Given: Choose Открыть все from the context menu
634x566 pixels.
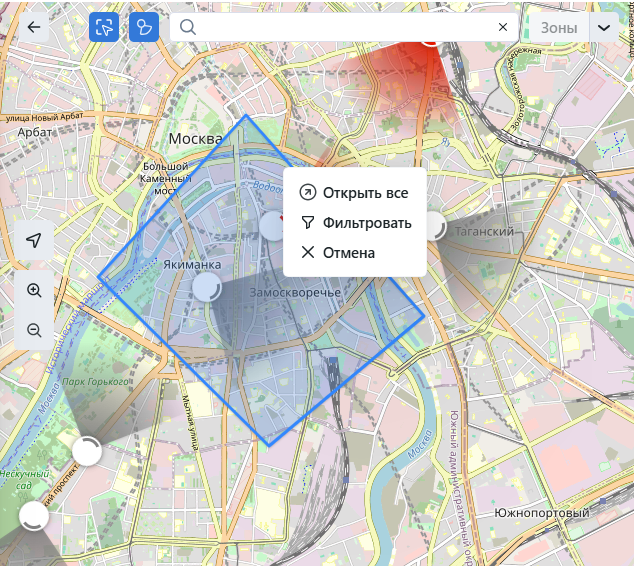Looking at the screenshot, I should tap(355, 192).
